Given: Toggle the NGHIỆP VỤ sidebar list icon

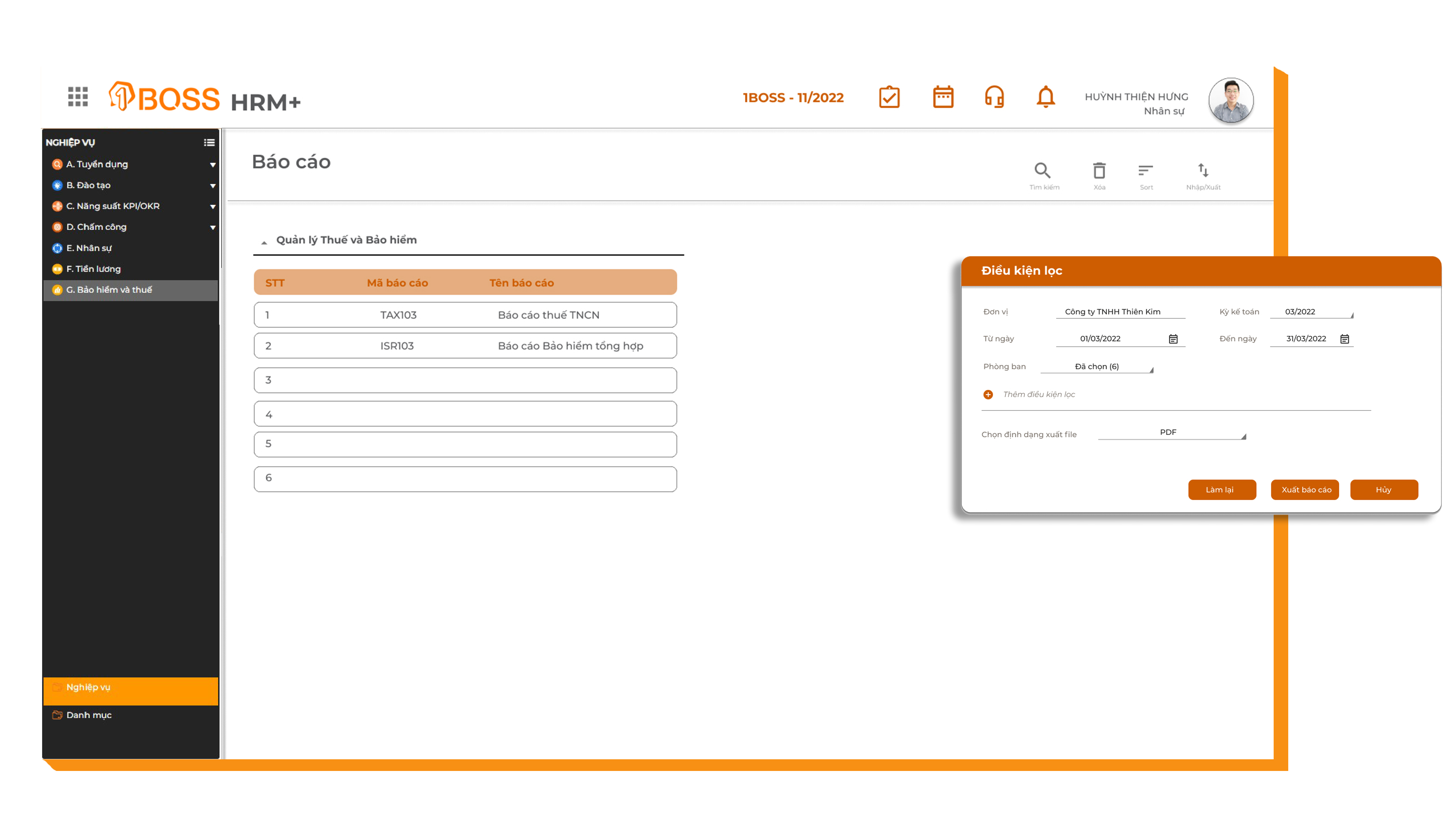Looking at the screenshot, I should point(209,142).
